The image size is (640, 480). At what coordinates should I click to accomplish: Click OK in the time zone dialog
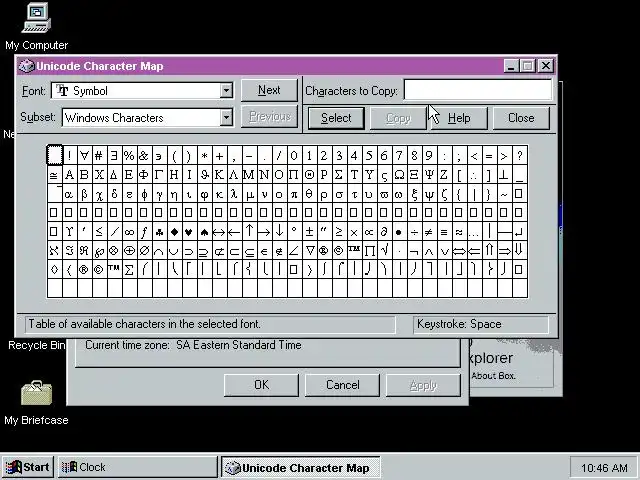click(x=261, y=385)
